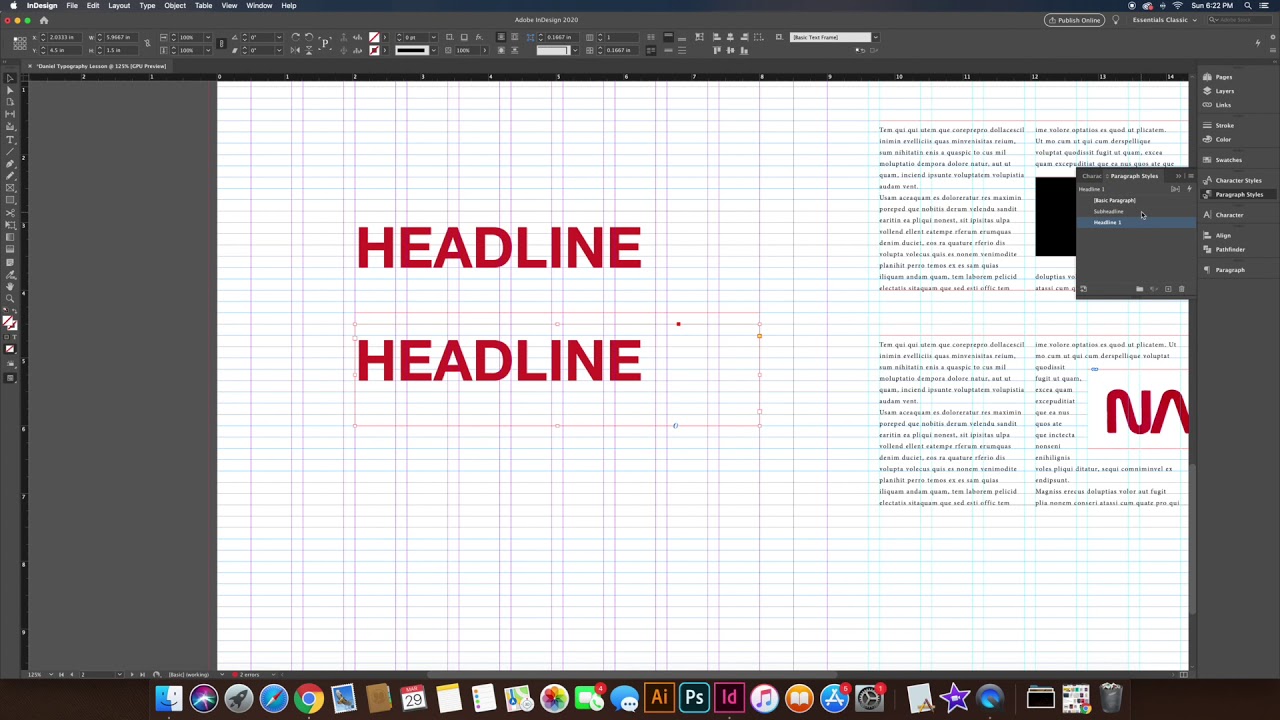The height and width of the screenshot is (720, 1280).
Task: Switch to the Character Styles tab
Action: 1091,176
